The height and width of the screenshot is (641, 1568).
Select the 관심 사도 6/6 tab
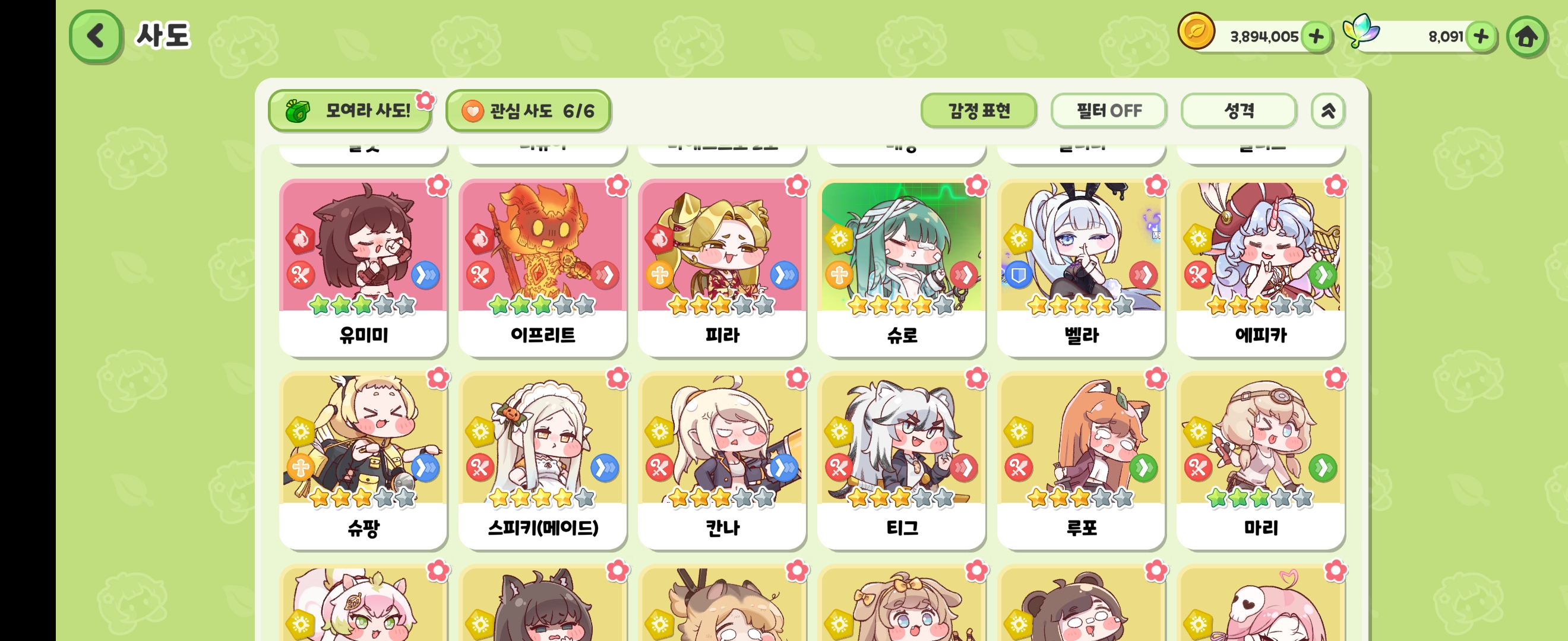tap(528, 110)
